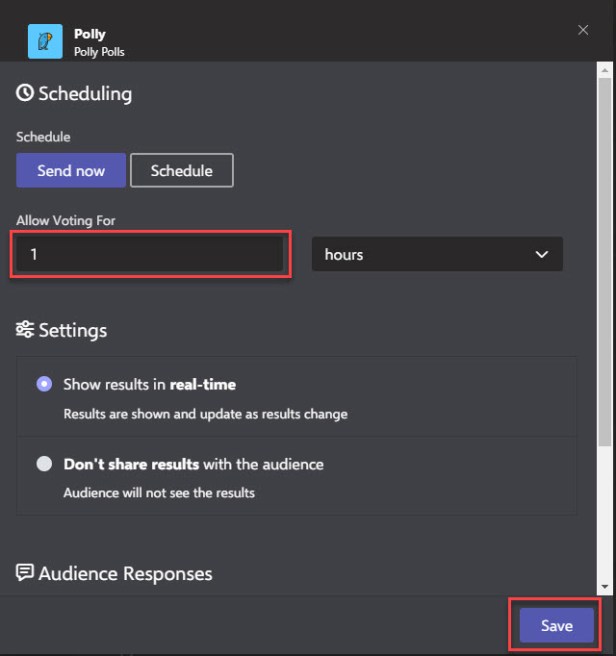This screenshot has height=656, width=616.
Task: Click the scrollbar down arrow
Action: [604, 587]
